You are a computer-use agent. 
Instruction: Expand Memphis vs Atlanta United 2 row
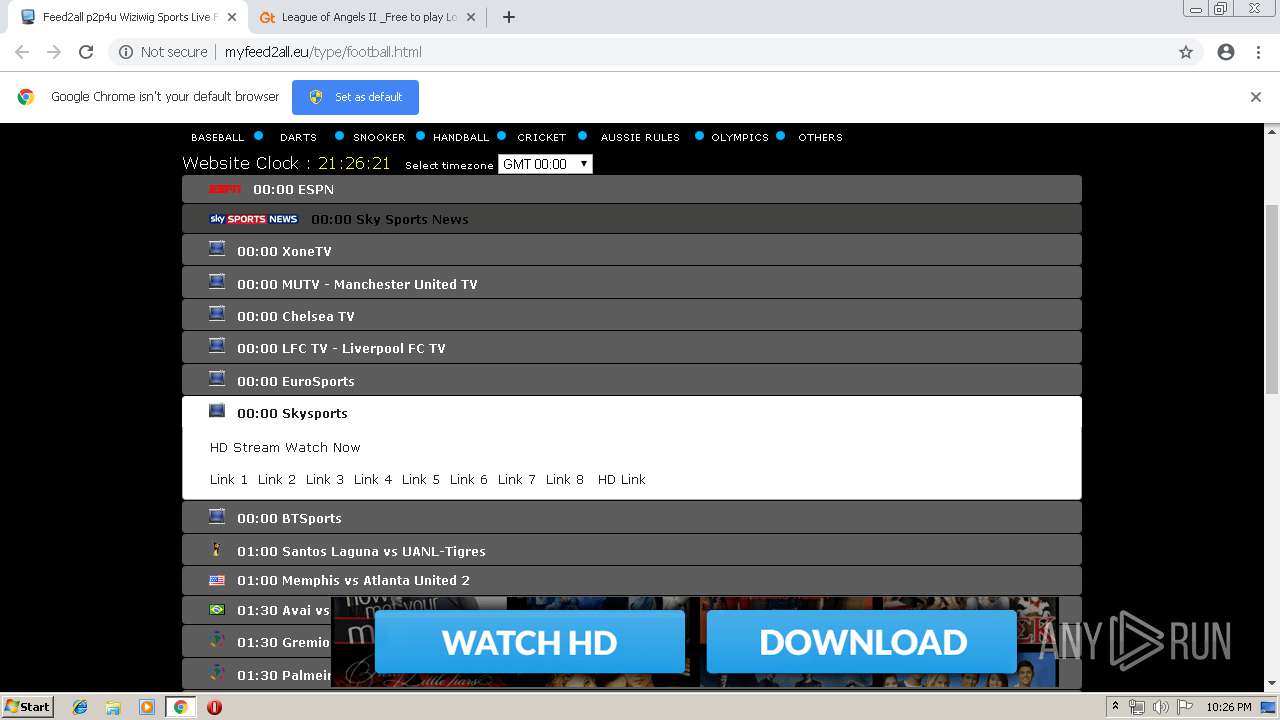click(632, 580)
